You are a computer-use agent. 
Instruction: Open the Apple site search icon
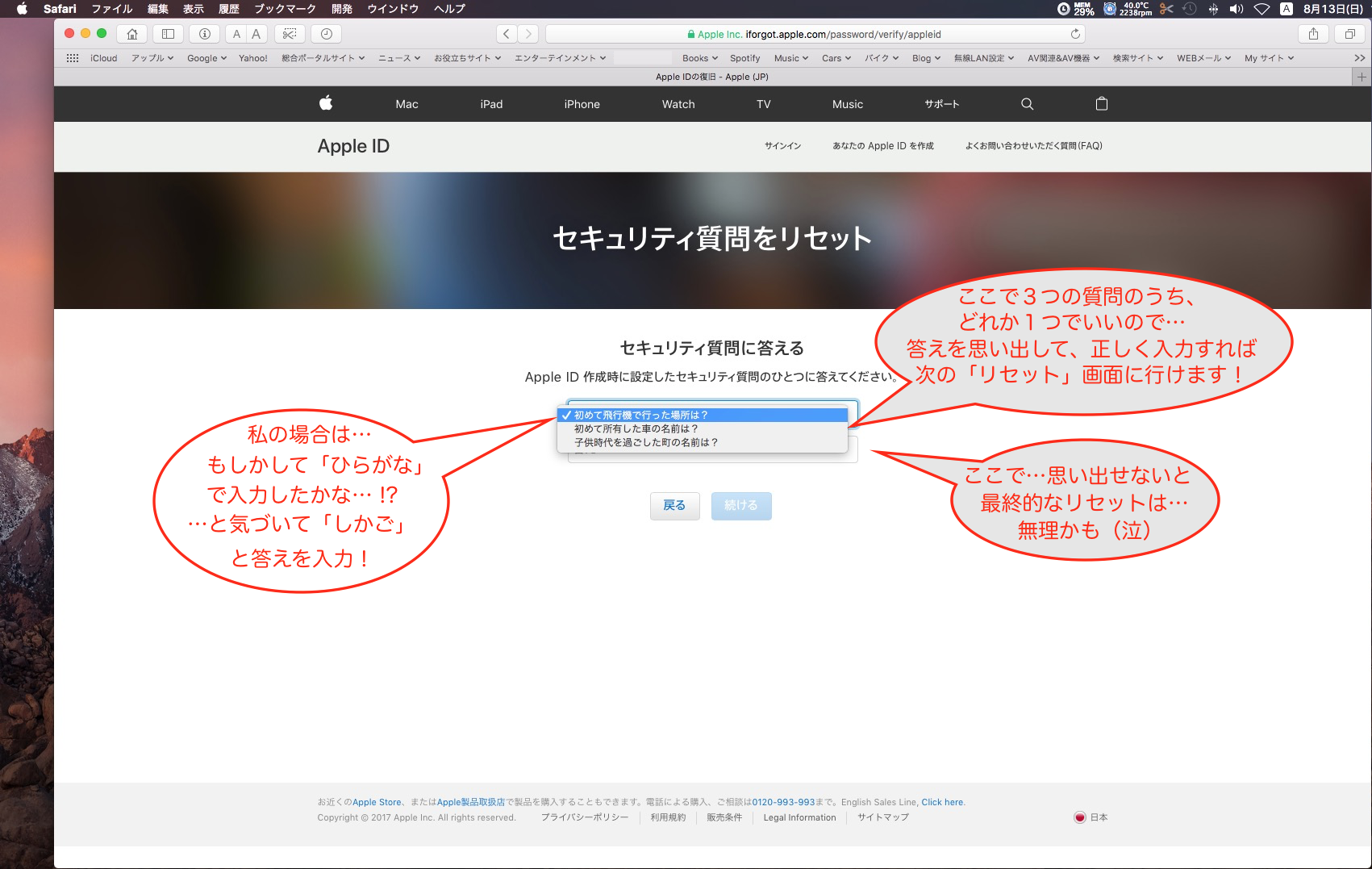1027,104
